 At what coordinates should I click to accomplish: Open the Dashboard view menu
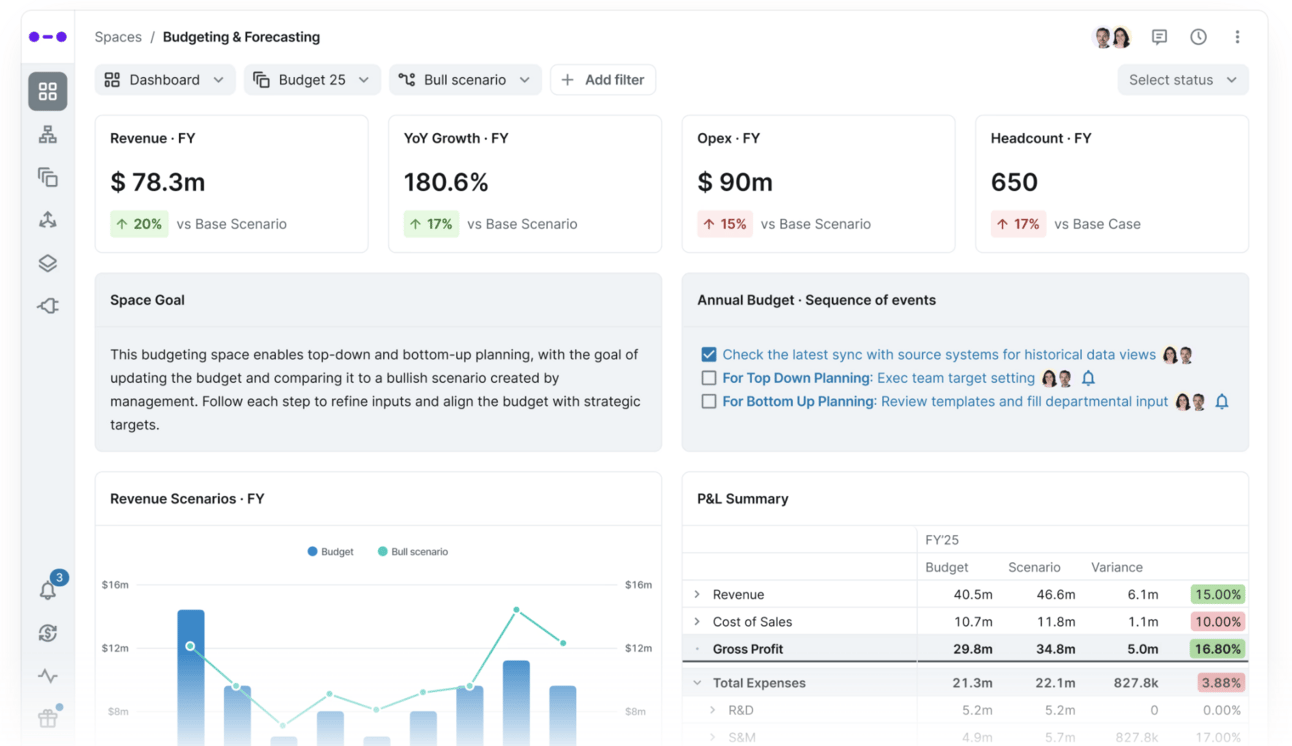[165, 80]
